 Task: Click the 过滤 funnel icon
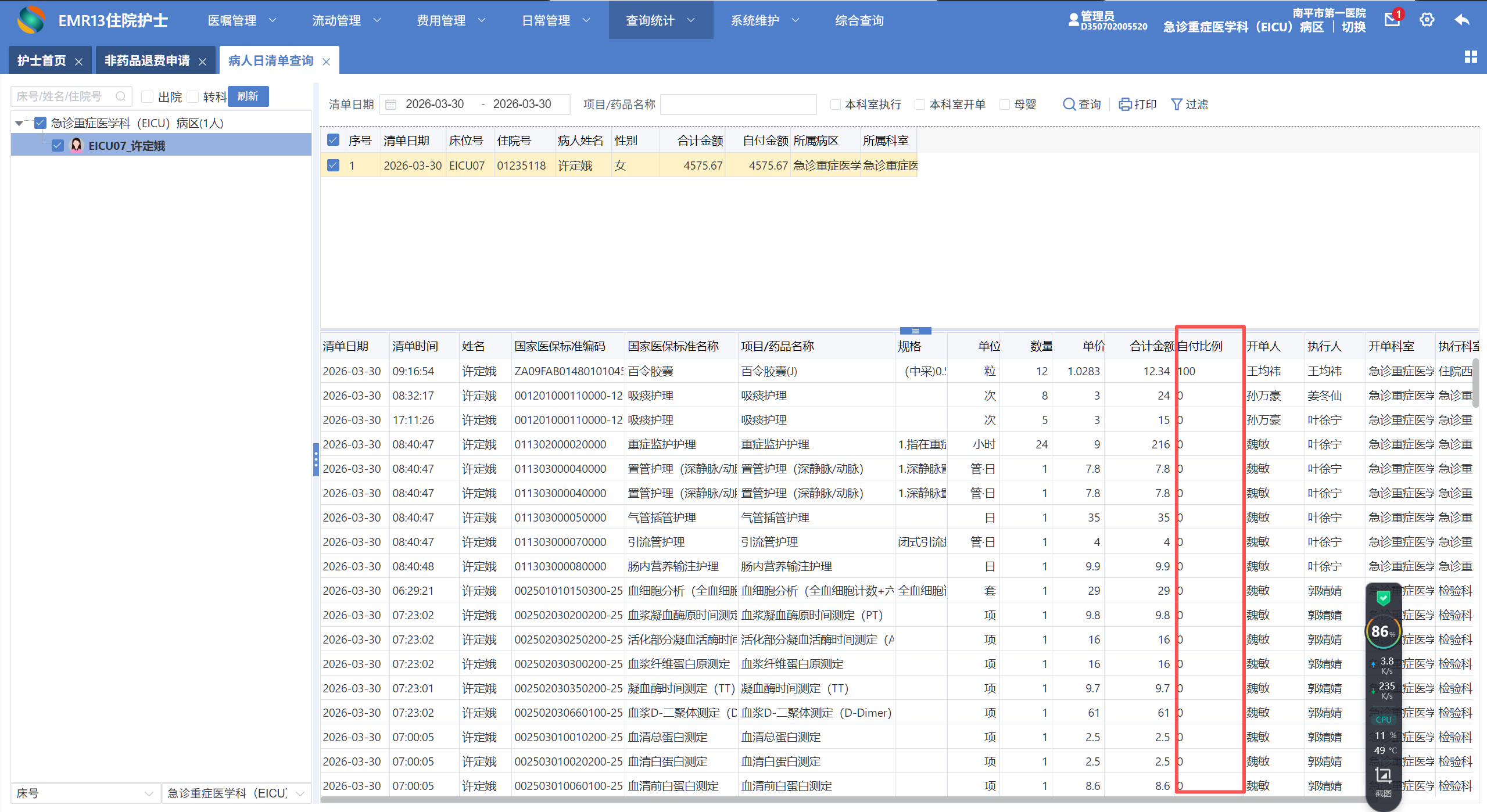[x=1177, y=105]
